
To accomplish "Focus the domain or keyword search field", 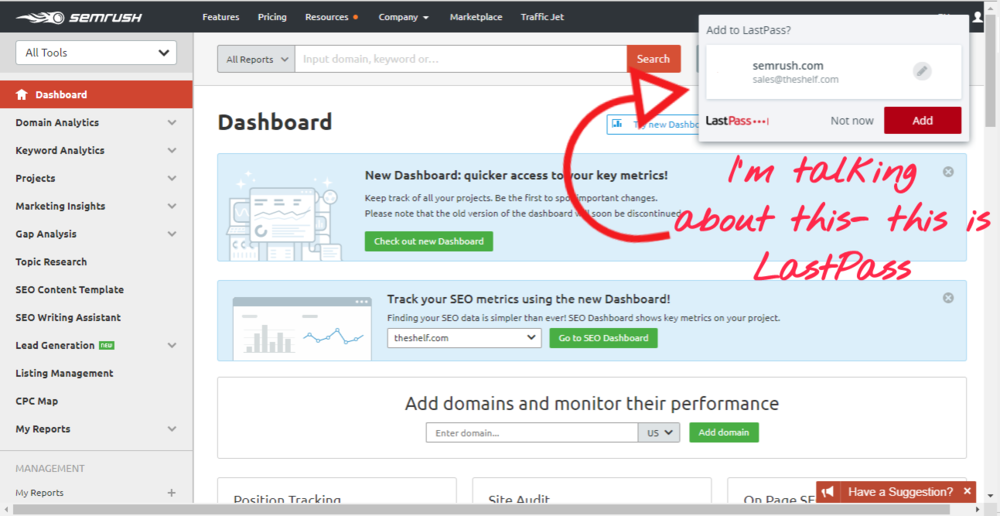I will click(x=460, y=59).
